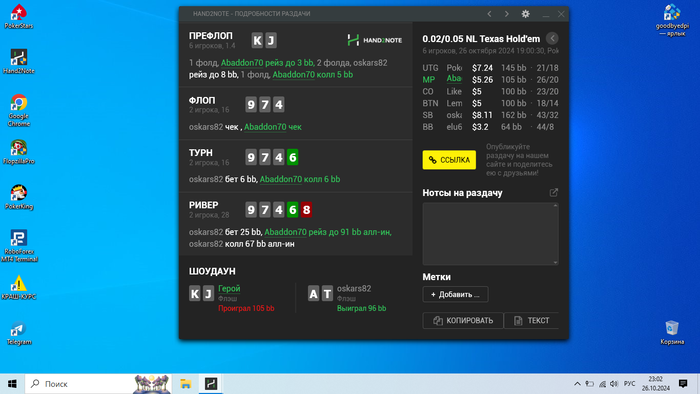Select BTN player row Lem

click(490, 103)
